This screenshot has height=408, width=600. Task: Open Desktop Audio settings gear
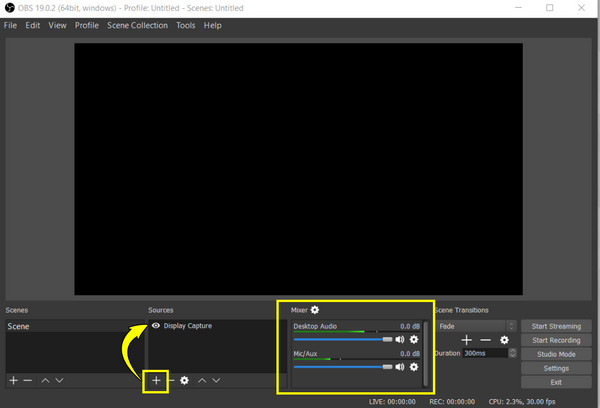414,339
